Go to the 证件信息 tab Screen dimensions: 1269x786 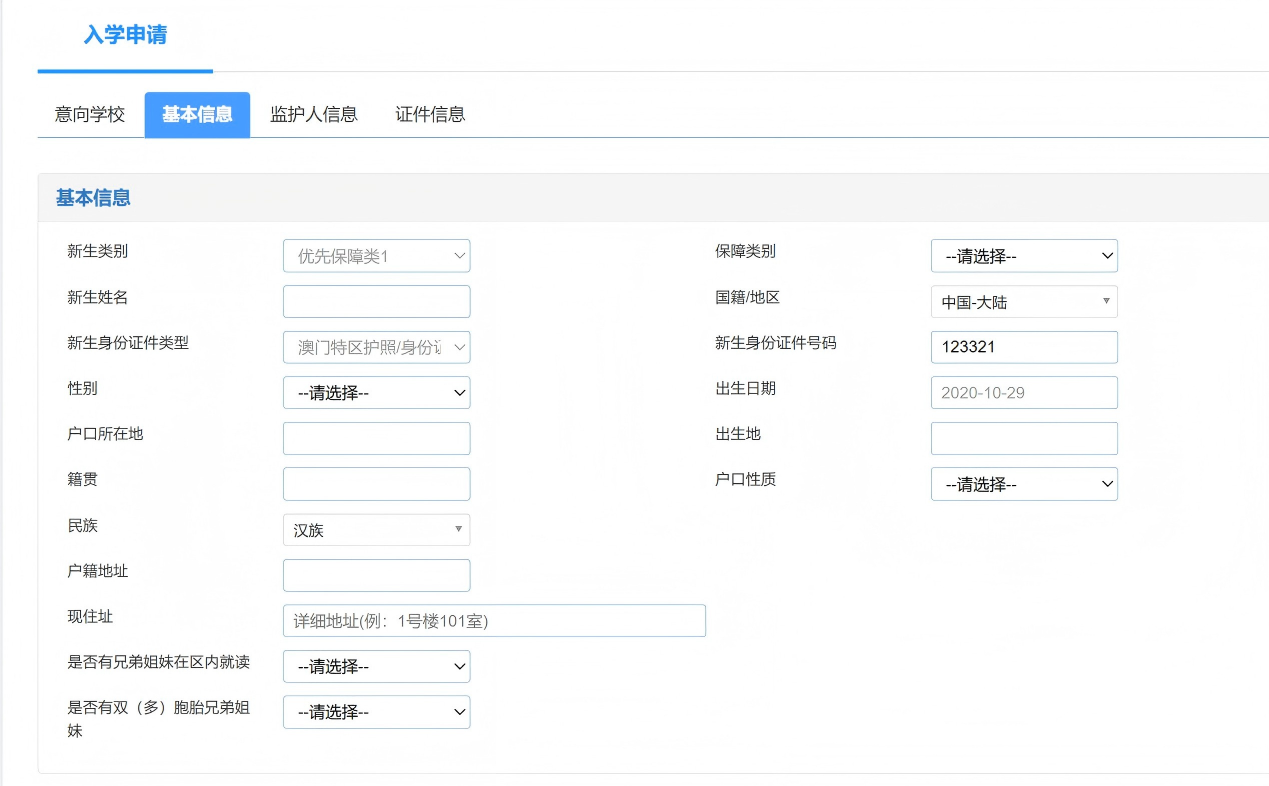[x=430, y=114]
